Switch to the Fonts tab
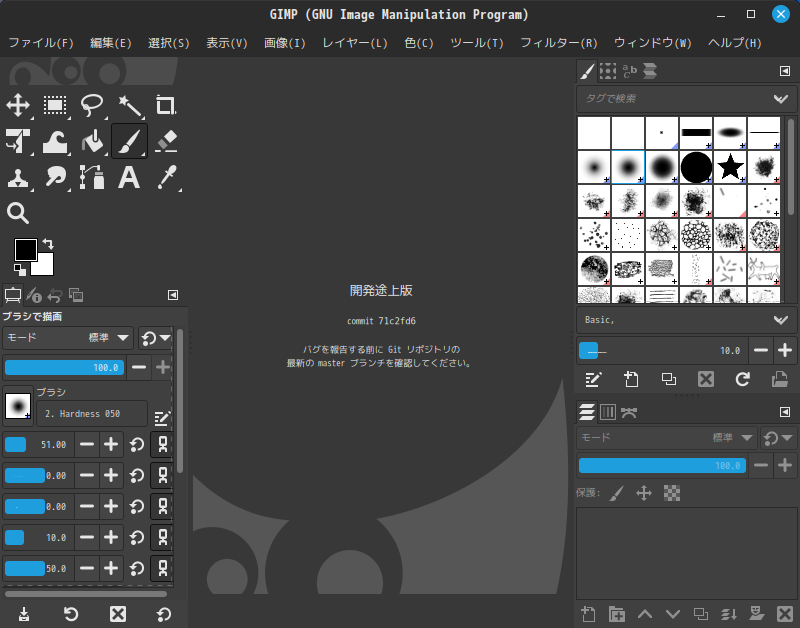Screen dimensions: 800x628 (x=629, y=70)
